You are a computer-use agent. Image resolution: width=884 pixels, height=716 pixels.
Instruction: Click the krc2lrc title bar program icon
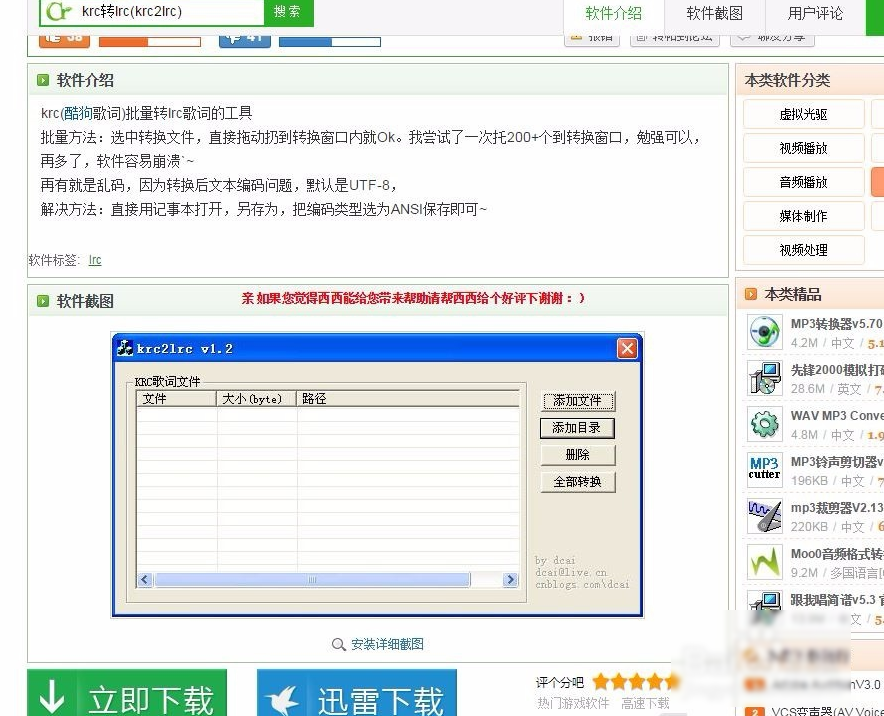coord(125,347)
